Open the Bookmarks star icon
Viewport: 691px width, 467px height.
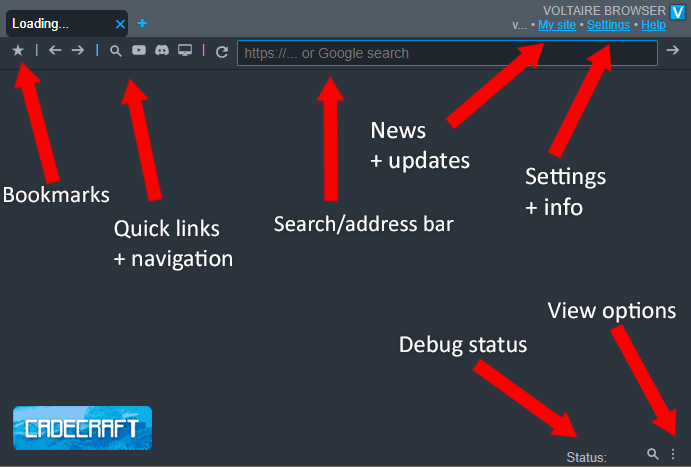point(17,51)
